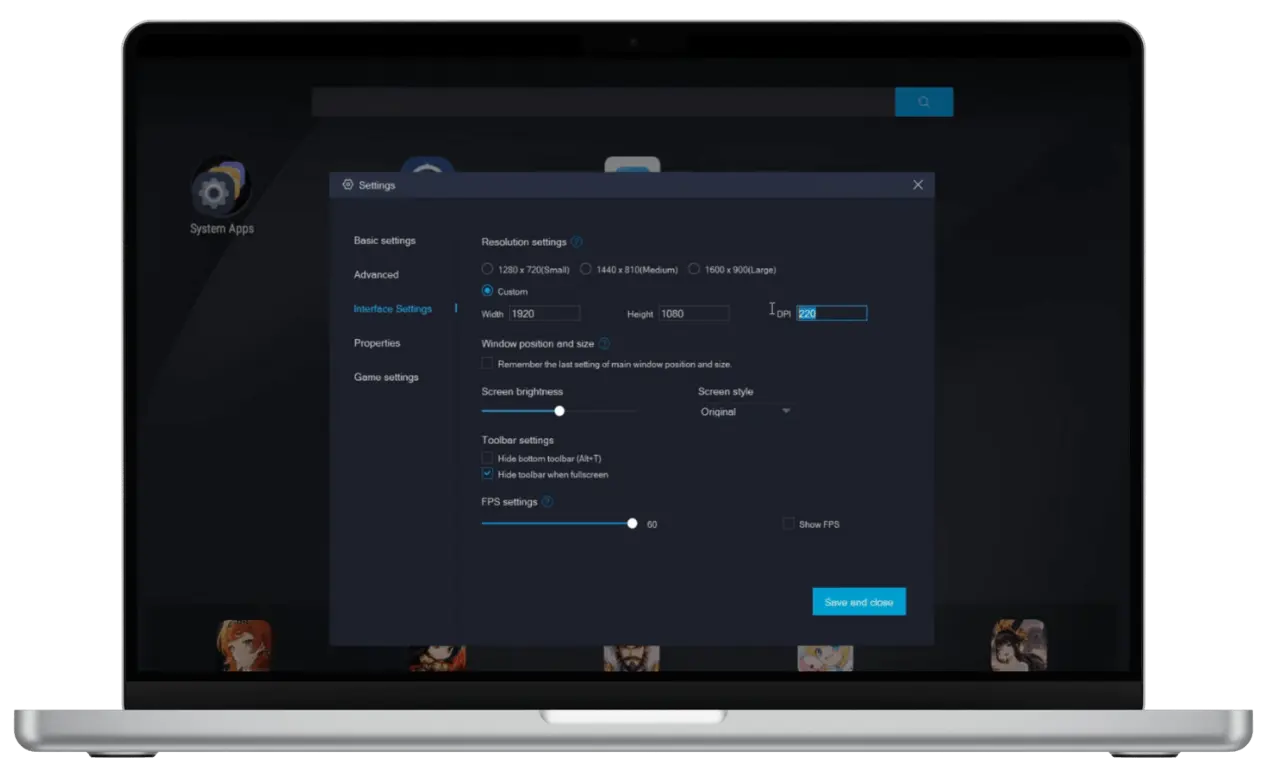Click the help icon next to Resolution settings

pos(578,241)
